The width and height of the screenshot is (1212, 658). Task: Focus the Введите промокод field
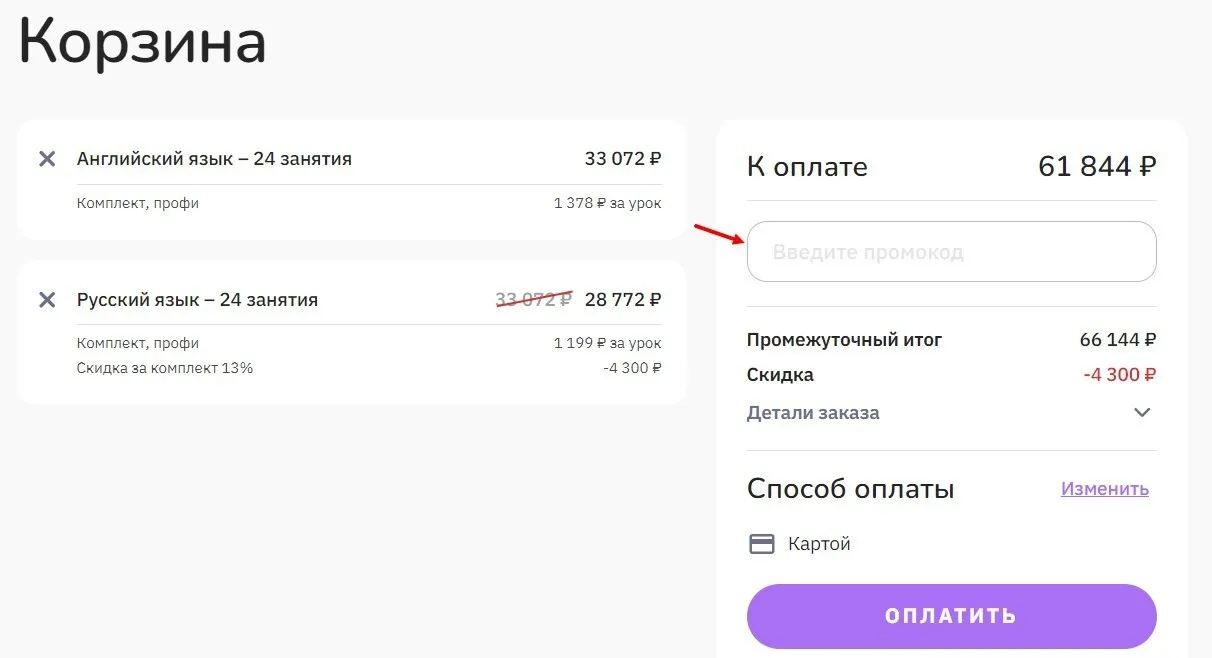pos(951,252)
